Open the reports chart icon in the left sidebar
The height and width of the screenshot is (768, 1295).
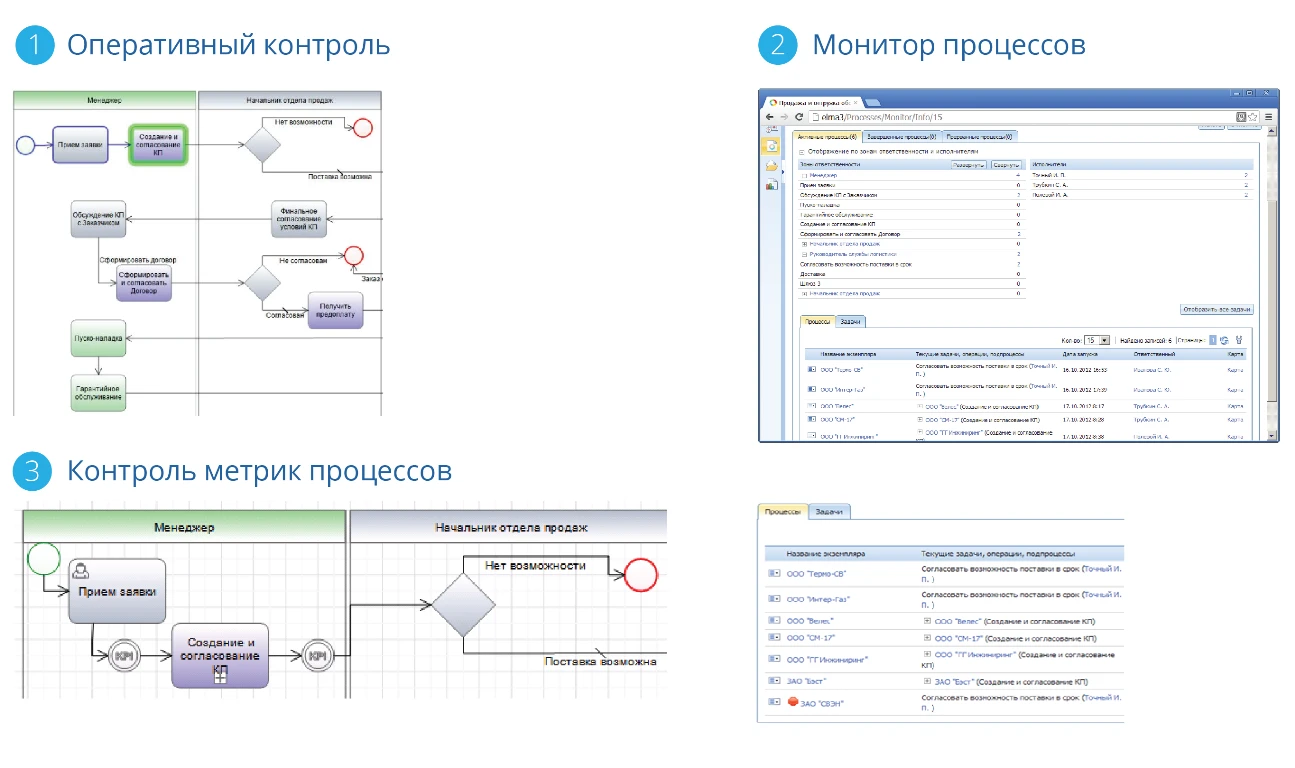770,184
